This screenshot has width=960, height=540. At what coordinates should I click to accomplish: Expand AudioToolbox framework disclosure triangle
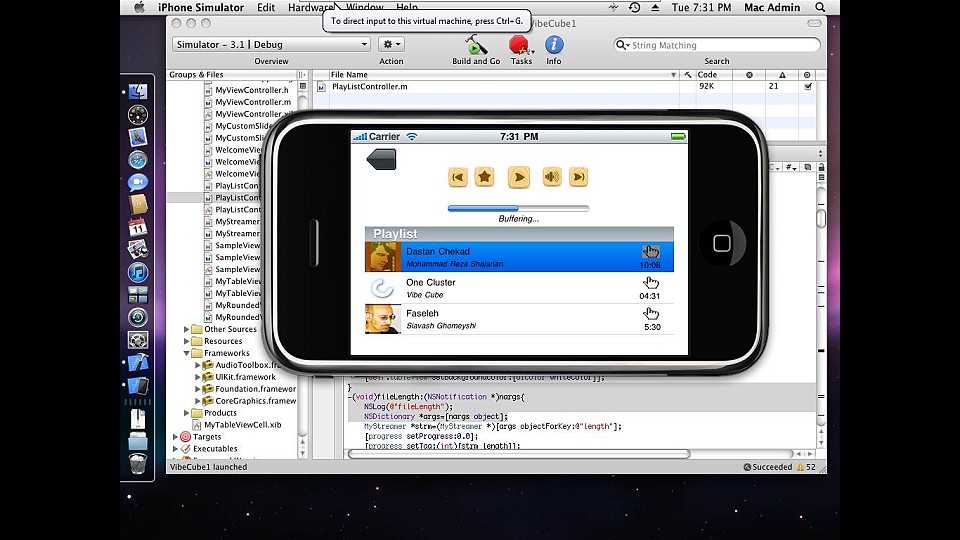(197, 365)
